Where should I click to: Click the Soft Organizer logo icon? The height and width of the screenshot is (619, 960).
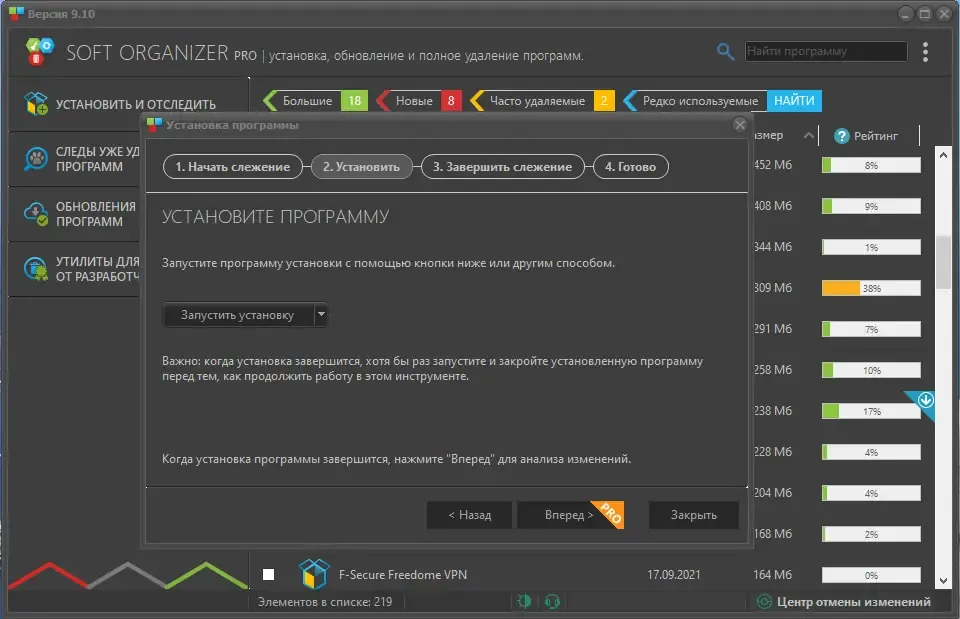pos(40,51)
